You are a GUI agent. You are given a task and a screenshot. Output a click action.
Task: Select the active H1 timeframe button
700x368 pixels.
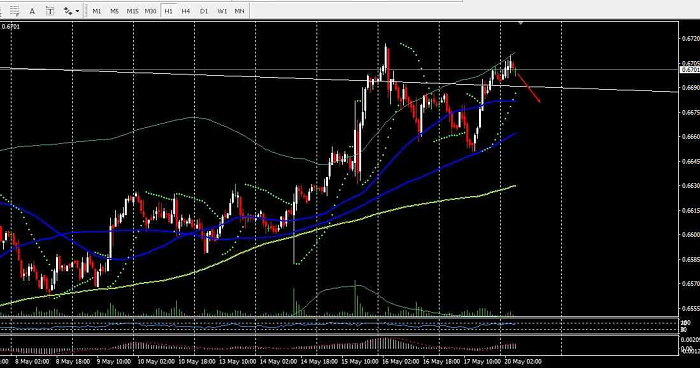click(x=168, y=11)
